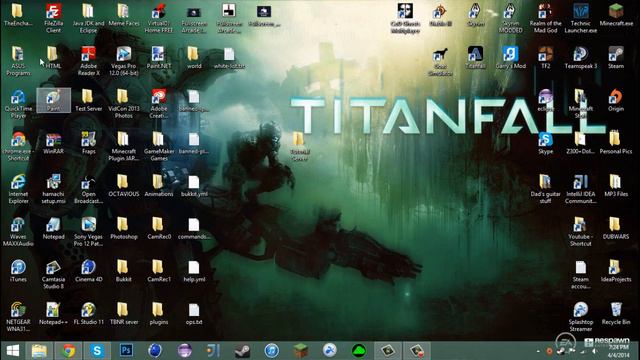Select the QuickTime Player shortcut

18,104
